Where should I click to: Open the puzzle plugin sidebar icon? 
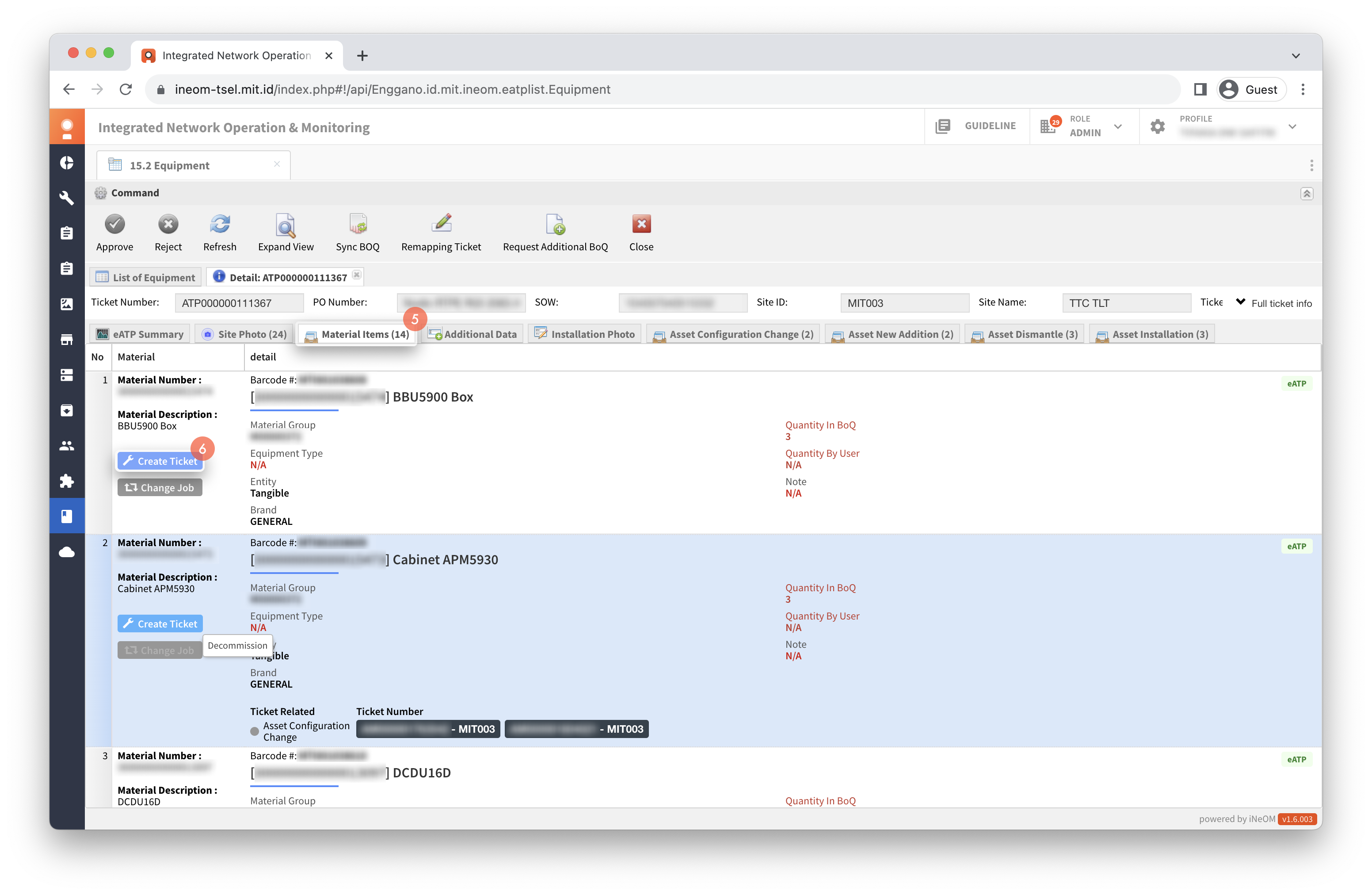[67, 481]
